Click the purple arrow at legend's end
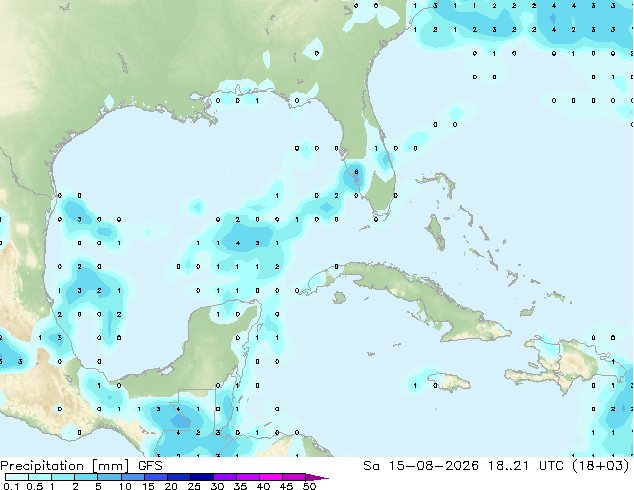This screenshot has height=490, width=634. tap(317, 477)
